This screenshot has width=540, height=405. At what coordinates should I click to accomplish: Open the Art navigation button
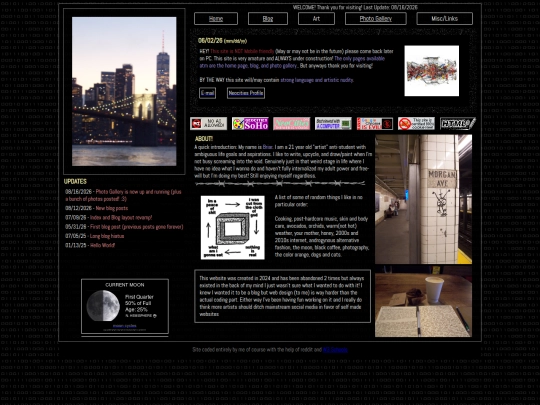pyautogui.click(x=316, y=19)
